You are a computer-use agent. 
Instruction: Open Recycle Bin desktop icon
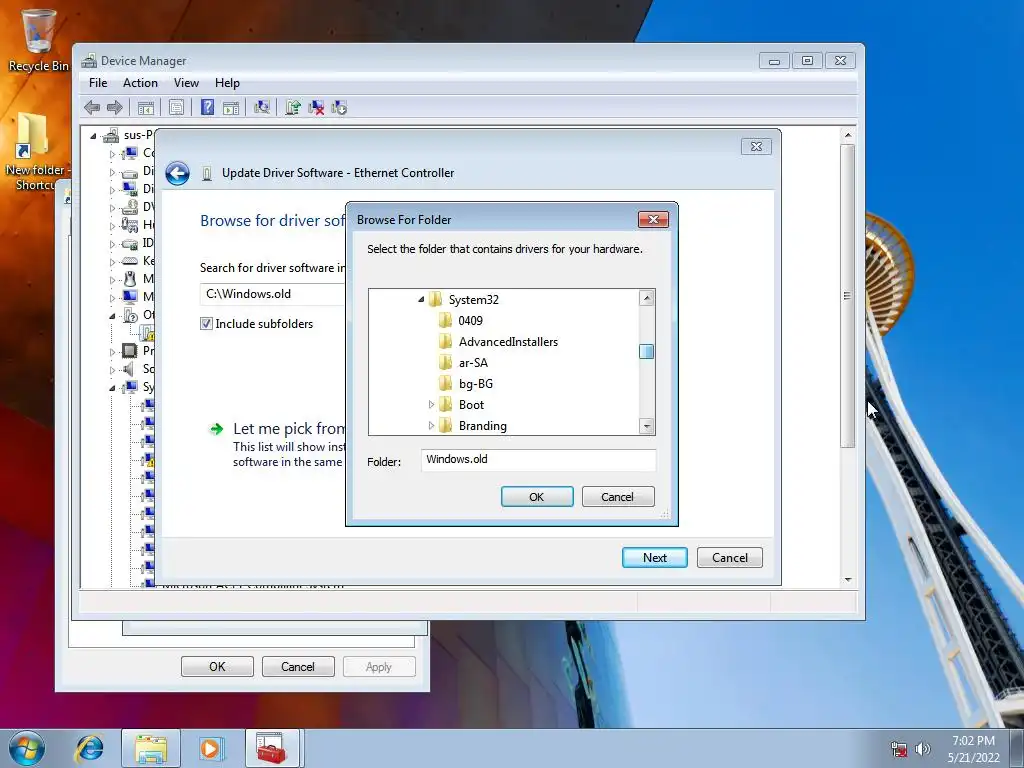[38, 39]
